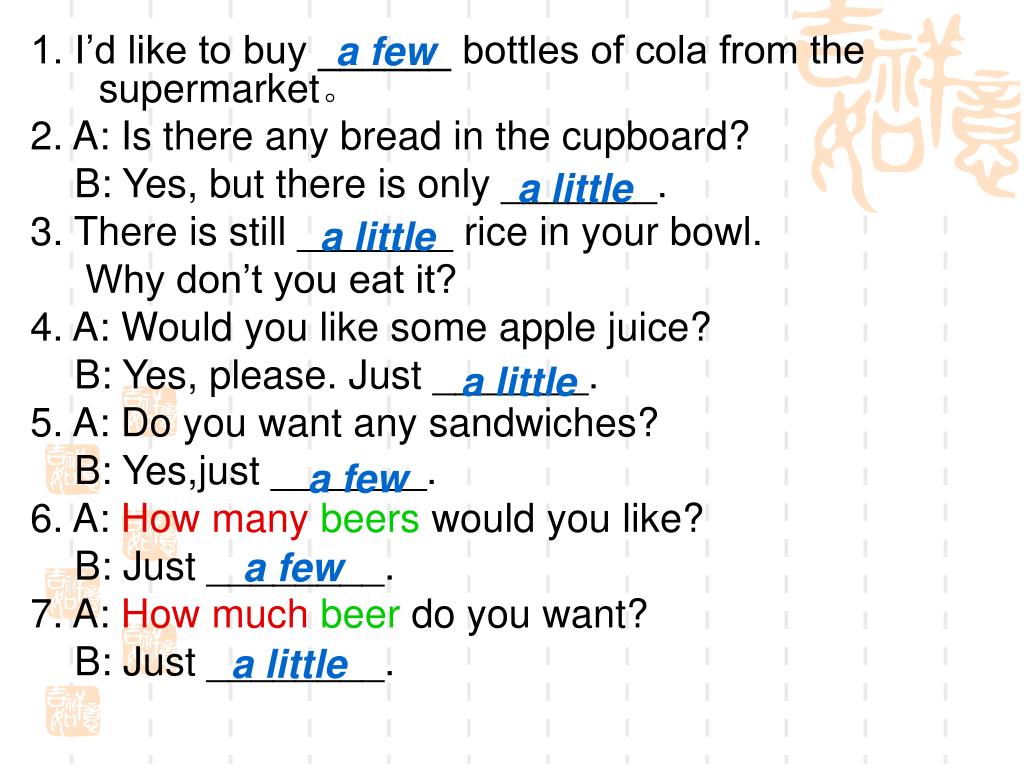Viewport: 1024px width, 768px height.
Task: Select the 'a little' blank before 'rice in your bowl'
Action: coord(379,236)
